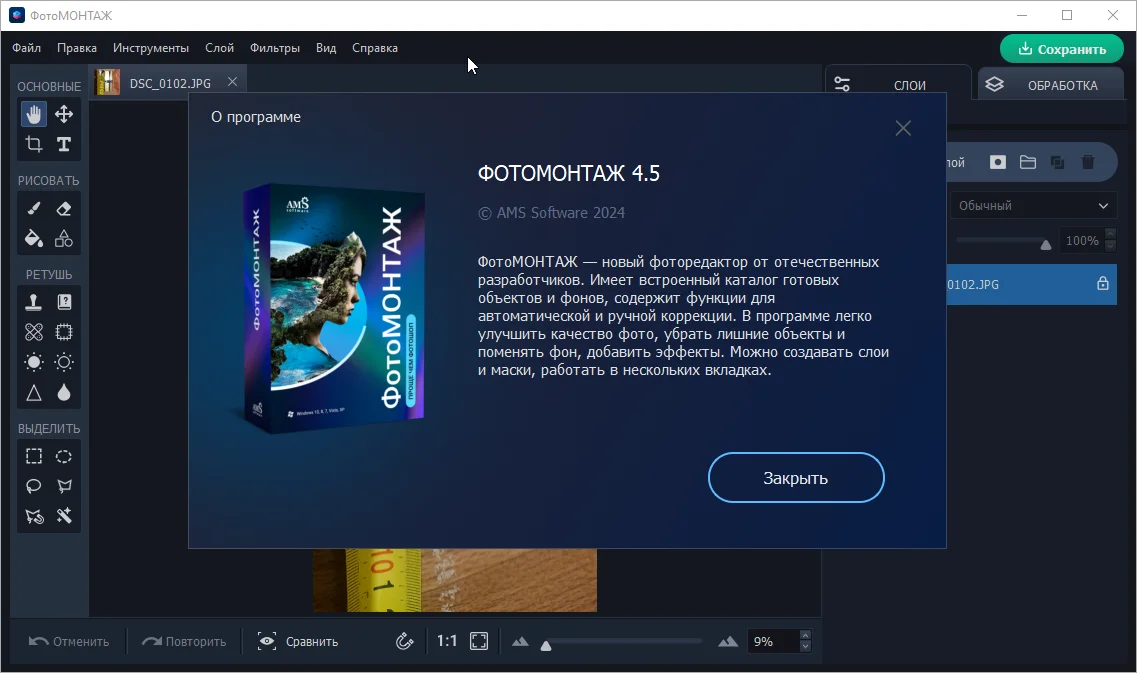
Task: Activate the Eraser tool
Action: (x=64, y=208)
